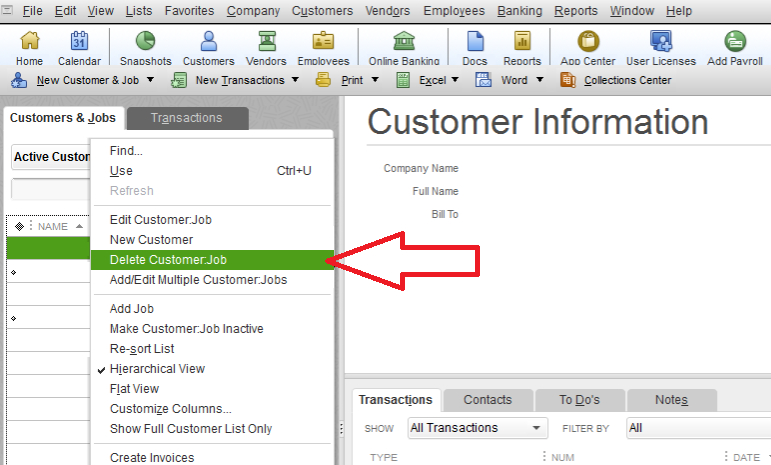Open the Vendors icon
The height and width of the screenshot is (465, 771).
(x=267, y=41)
